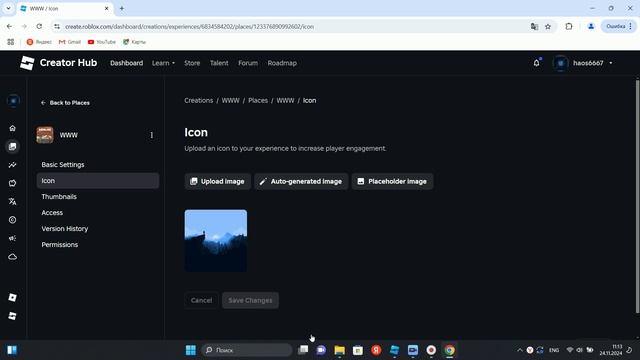
Task: Open a new browser tab
Action: [x=122, y=8]
